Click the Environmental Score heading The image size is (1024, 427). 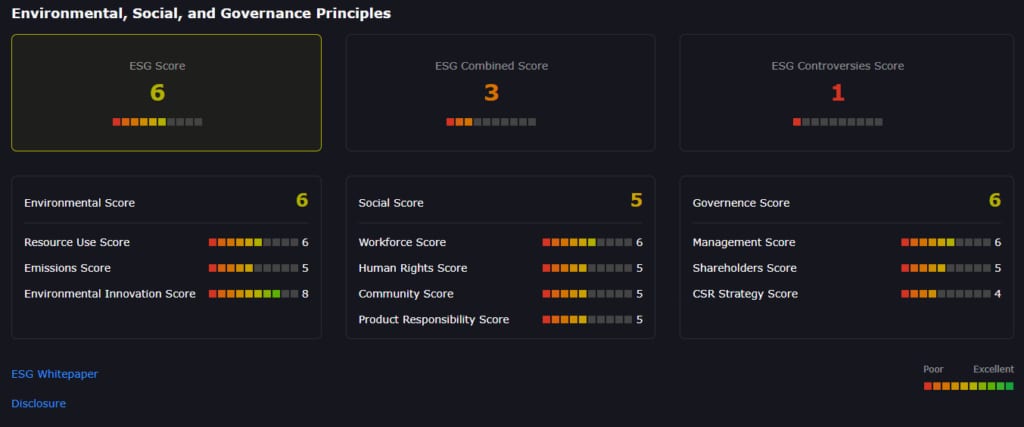point(80,203)
